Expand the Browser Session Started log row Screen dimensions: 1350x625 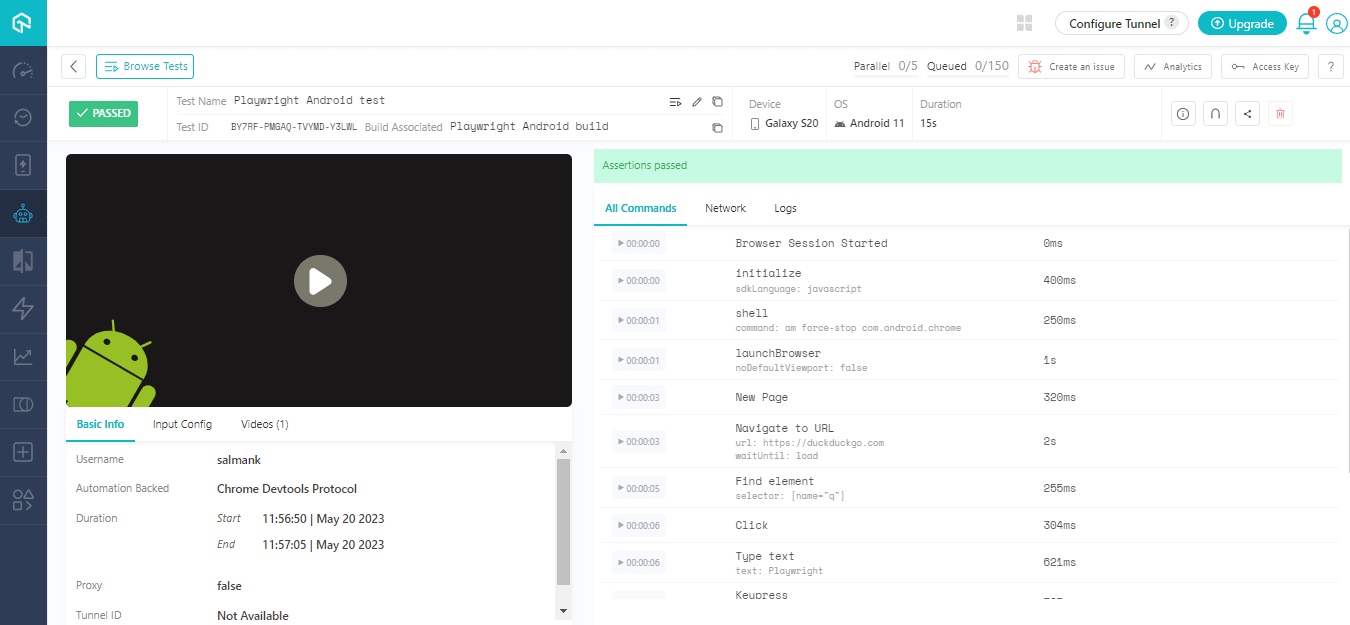point(622,243)
